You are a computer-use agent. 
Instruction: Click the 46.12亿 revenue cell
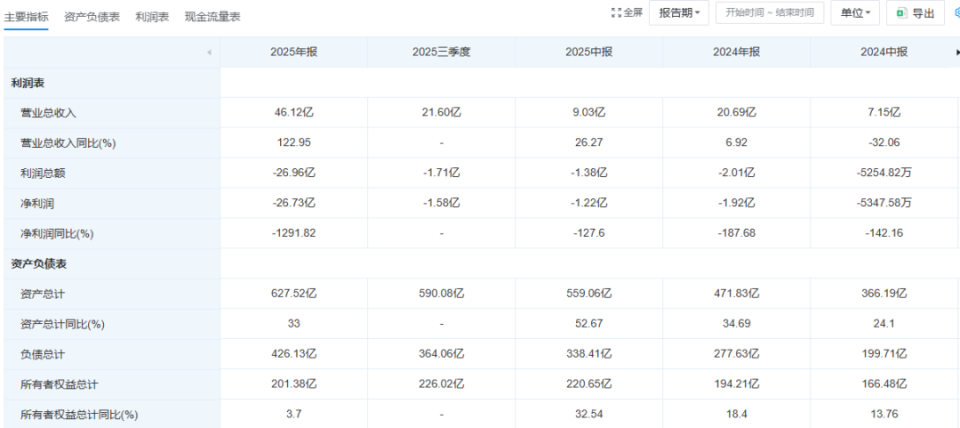[x=294, y=113]
